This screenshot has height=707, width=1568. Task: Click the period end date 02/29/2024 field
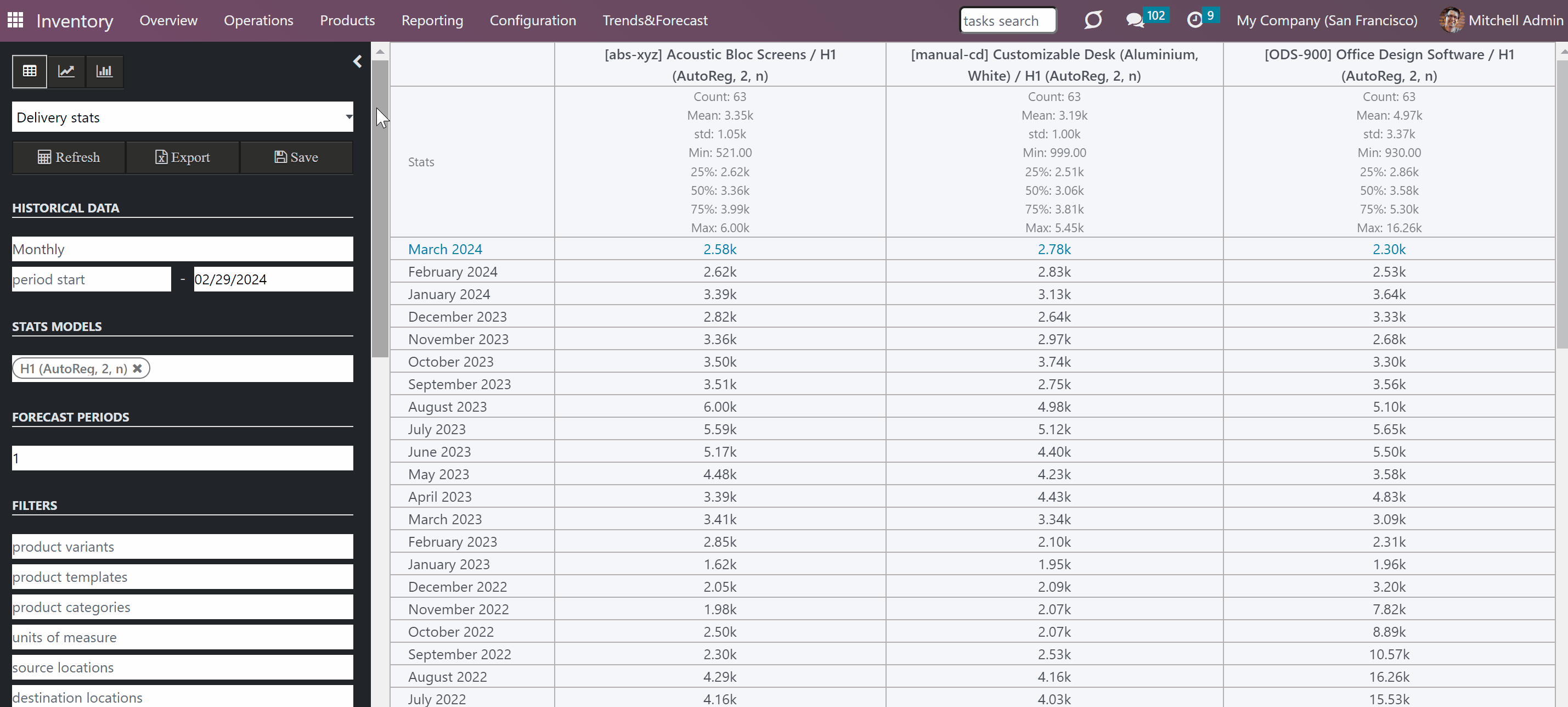(x=273, y=279)
